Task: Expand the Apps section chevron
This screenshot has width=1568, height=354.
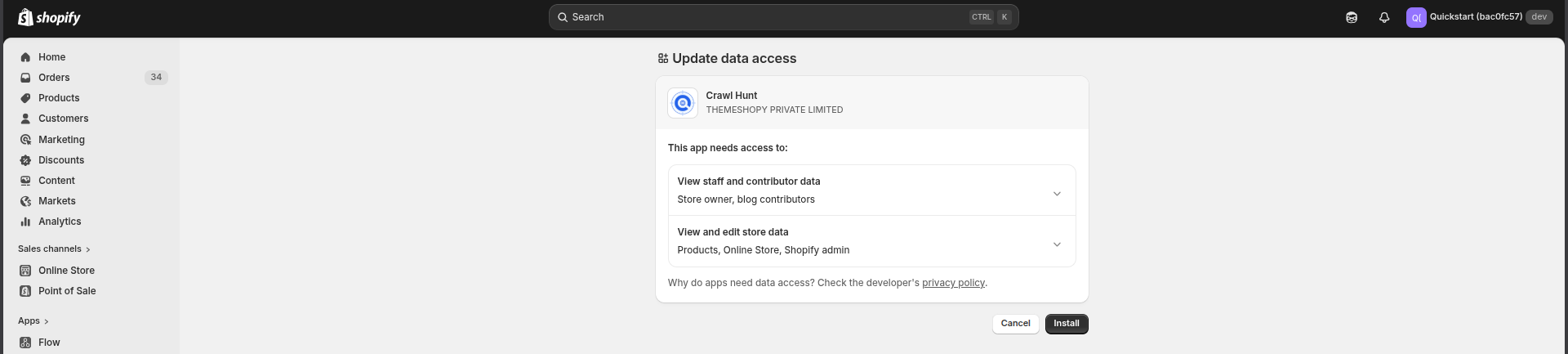Action: (x=47, y=321)
